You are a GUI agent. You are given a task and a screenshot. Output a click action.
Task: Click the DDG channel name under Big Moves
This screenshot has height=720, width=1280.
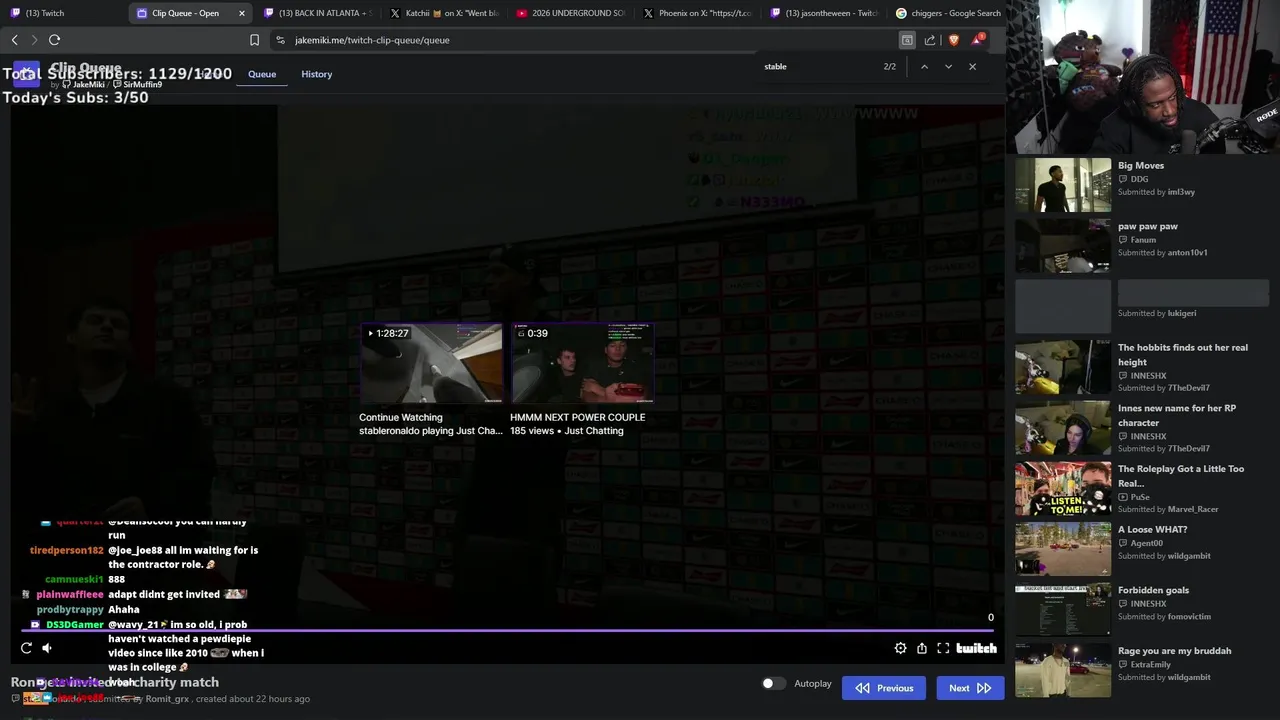(1139, 179)
